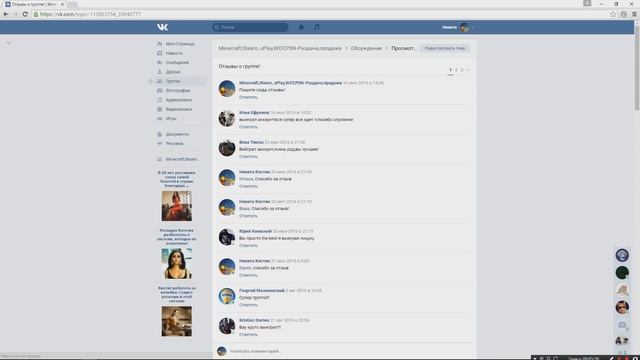The height and width of the screenshot is (360, 640).
Task: Open the third sepia ad image
Action: tap(176, 322)
